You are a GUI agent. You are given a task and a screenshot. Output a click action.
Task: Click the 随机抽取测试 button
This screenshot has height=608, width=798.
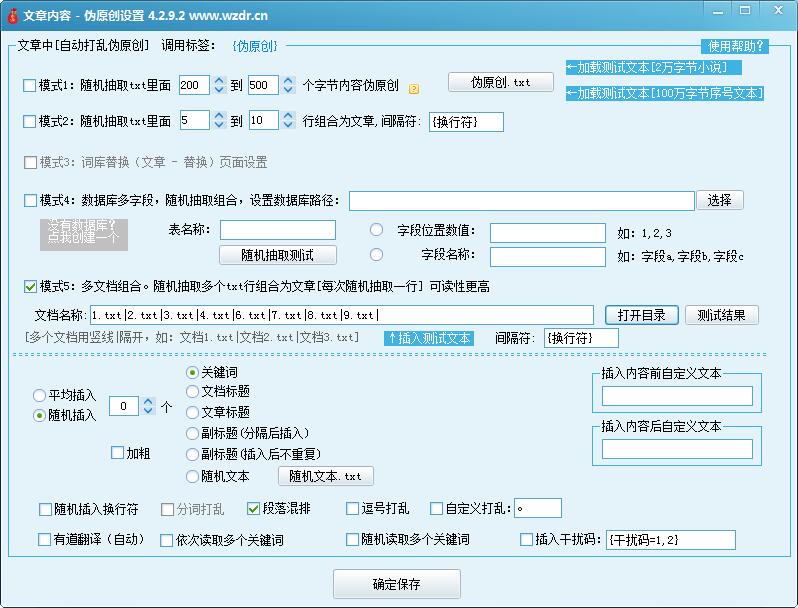click(x=277, y=255)
